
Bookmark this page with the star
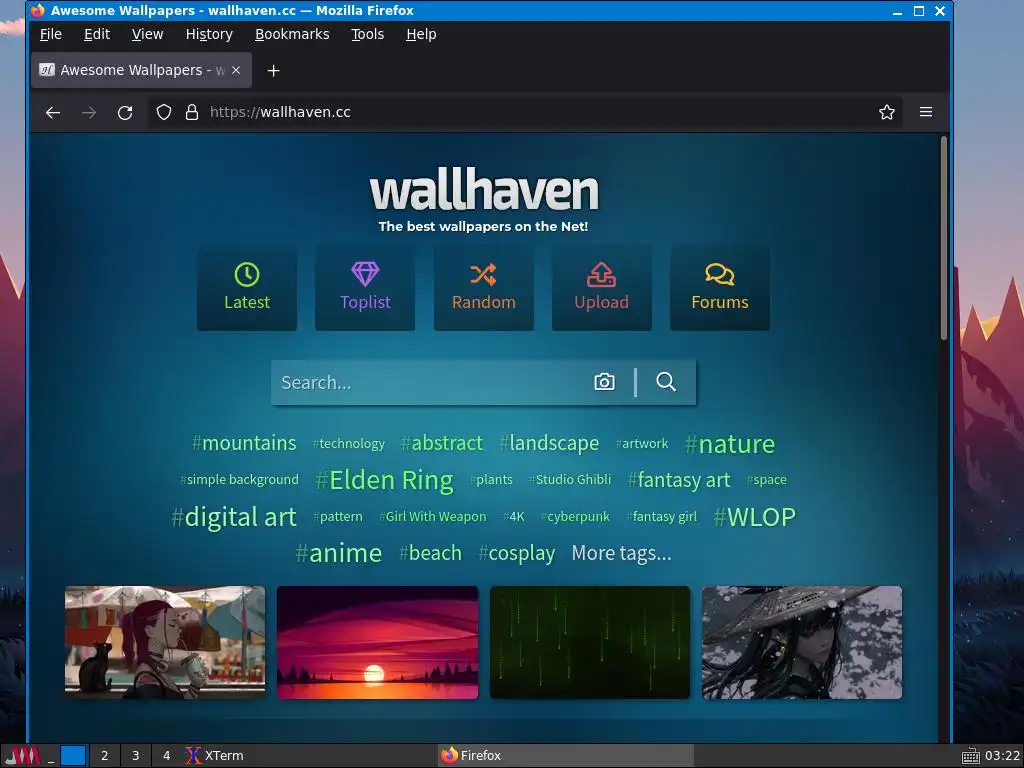click(x=886, y=112)
